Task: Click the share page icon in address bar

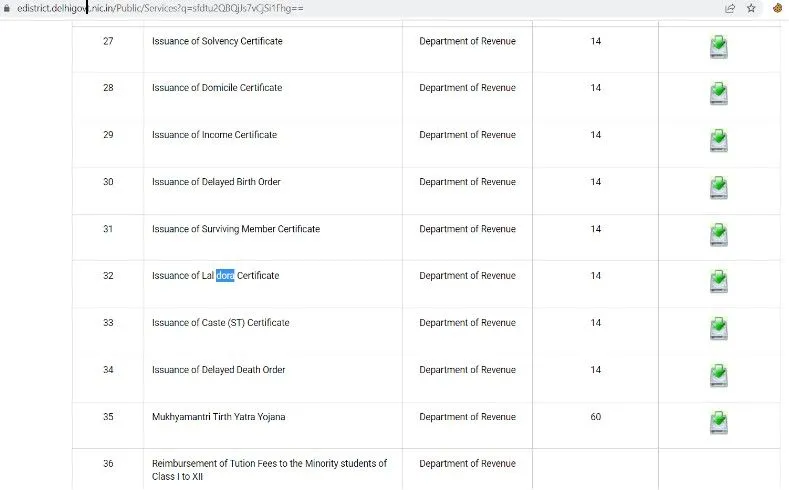Action: point(730,8)
